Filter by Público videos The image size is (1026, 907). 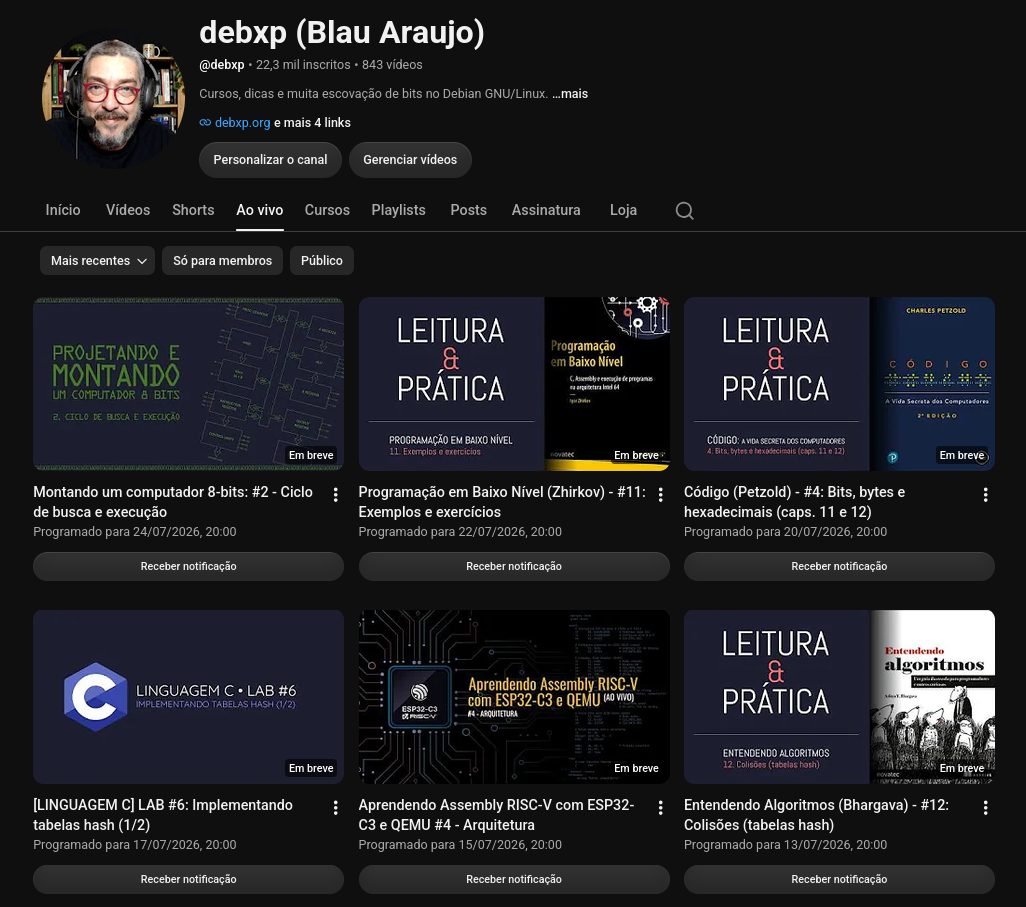(x=321, y=260)
